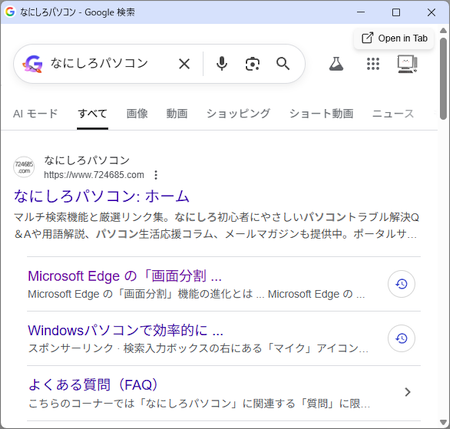450x429 pixels.
Task: Open the ニュース tab
Action: pyautogui.click(x=393, y=114)
